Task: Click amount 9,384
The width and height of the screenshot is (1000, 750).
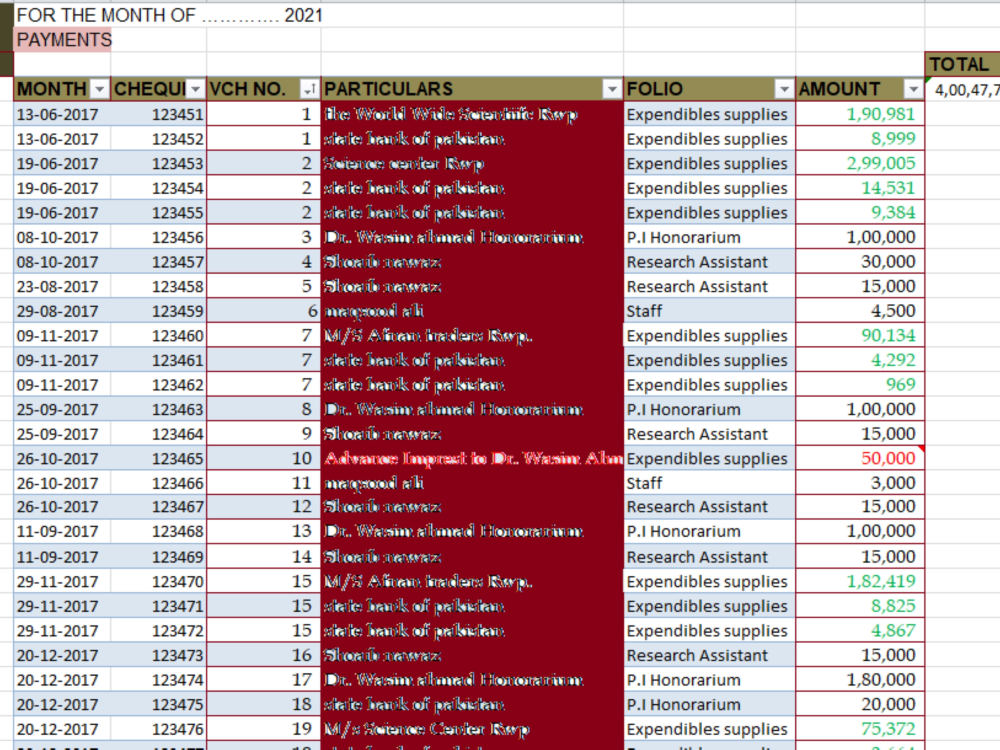Action: (893, 212)
